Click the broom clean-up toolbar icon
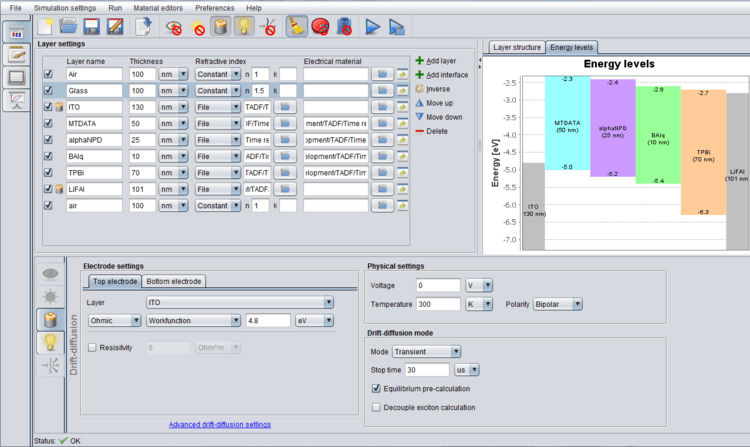 298,27
